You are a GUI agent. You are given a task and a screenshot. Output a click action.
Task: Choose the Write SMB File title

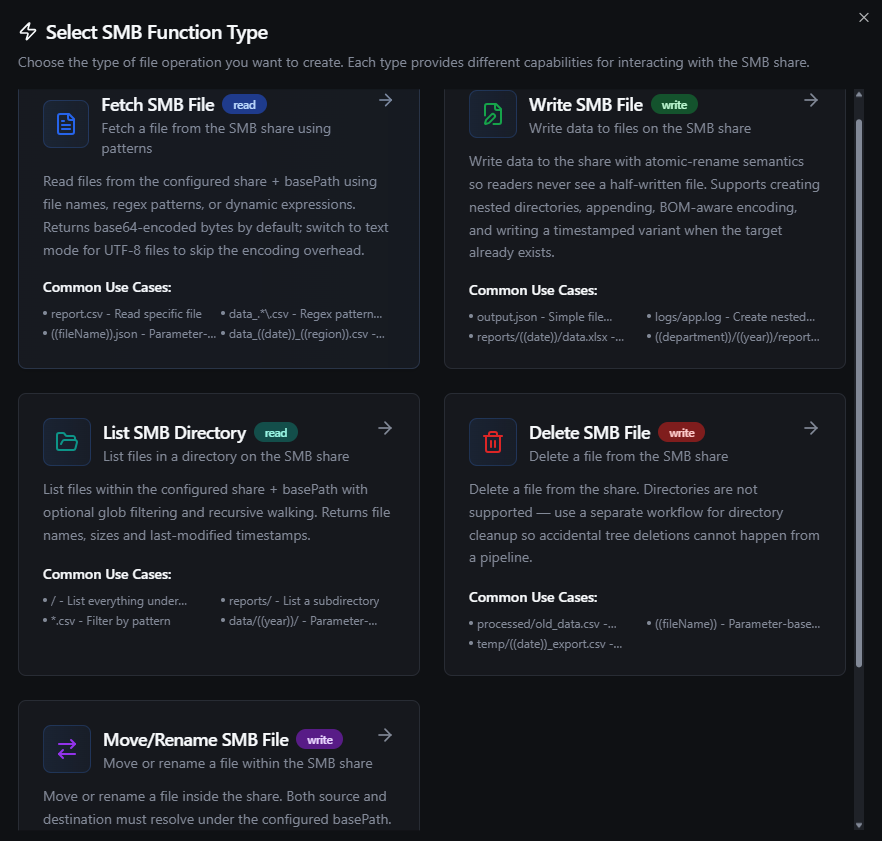click(586, 105)
